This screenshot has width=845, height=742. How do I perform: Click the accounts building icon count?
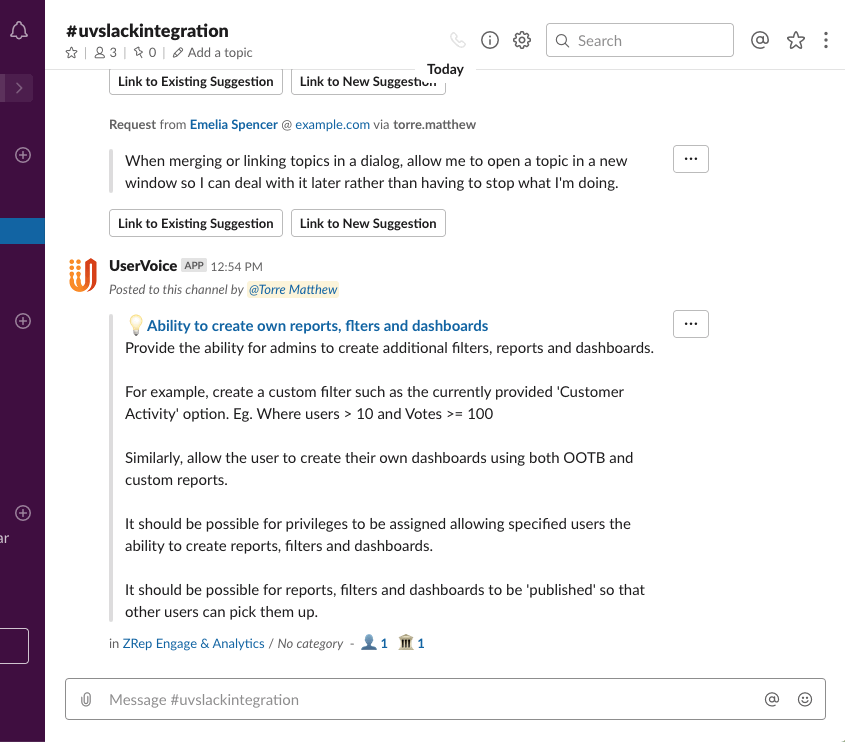[x=411, y=643]
